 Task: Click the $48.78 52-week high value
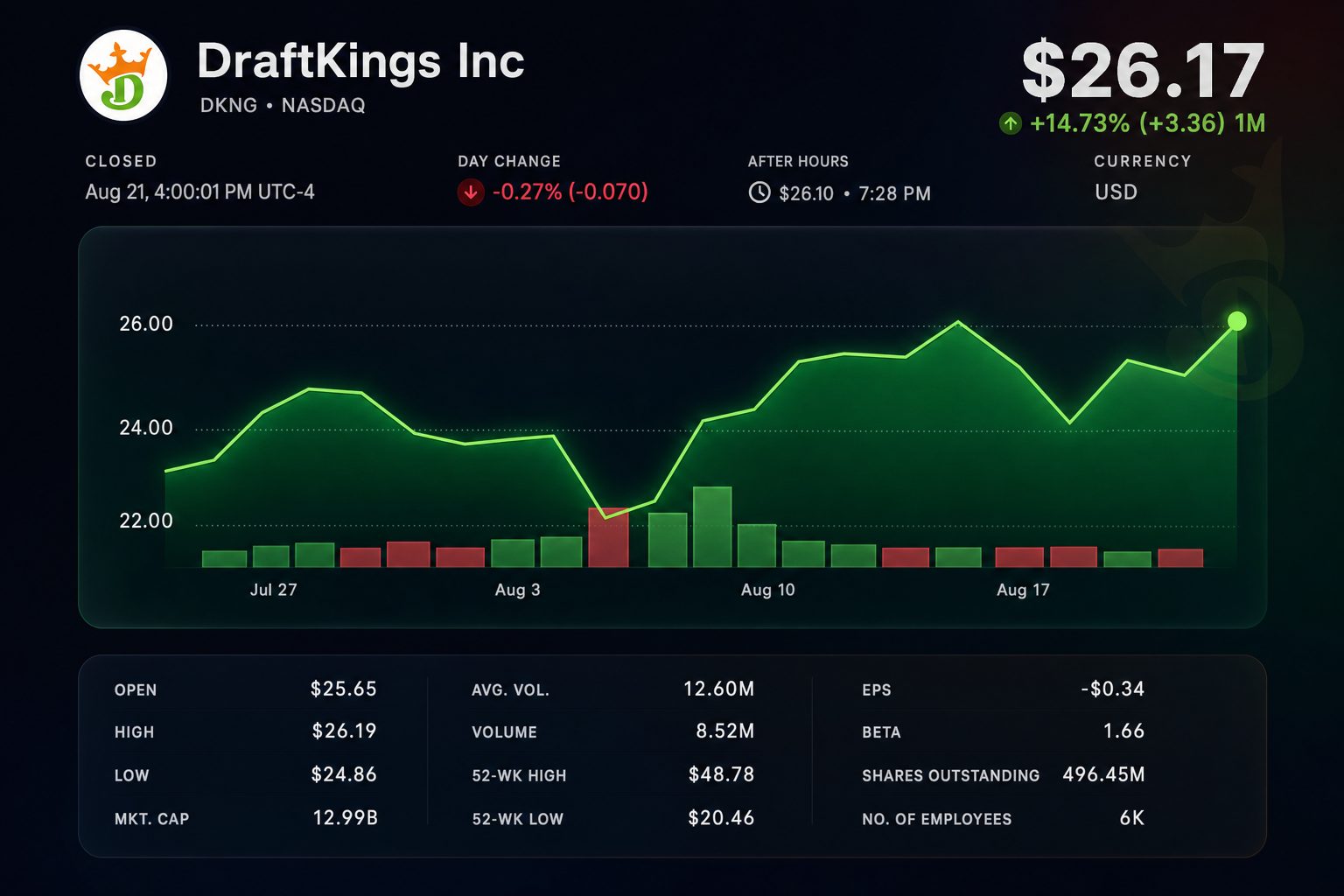[721, 774]
